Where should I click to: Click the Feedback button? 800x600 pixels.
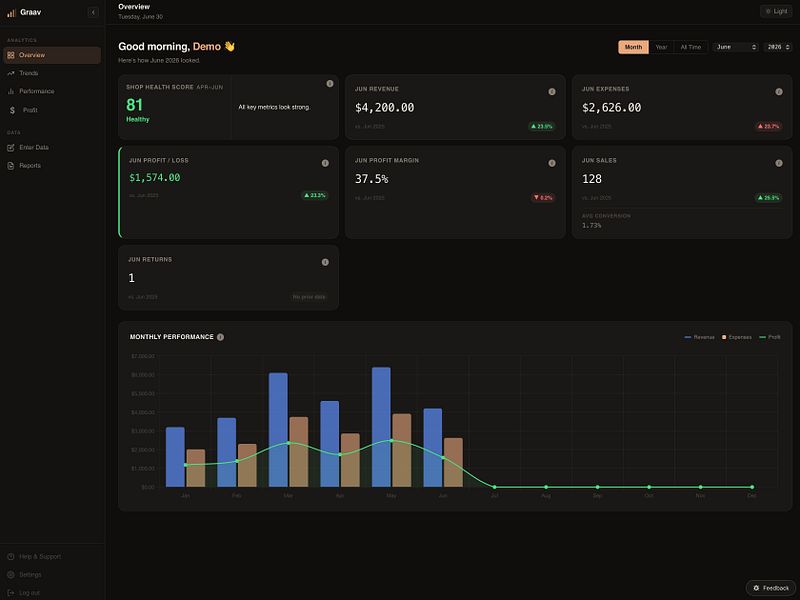[x=771, y=588]
